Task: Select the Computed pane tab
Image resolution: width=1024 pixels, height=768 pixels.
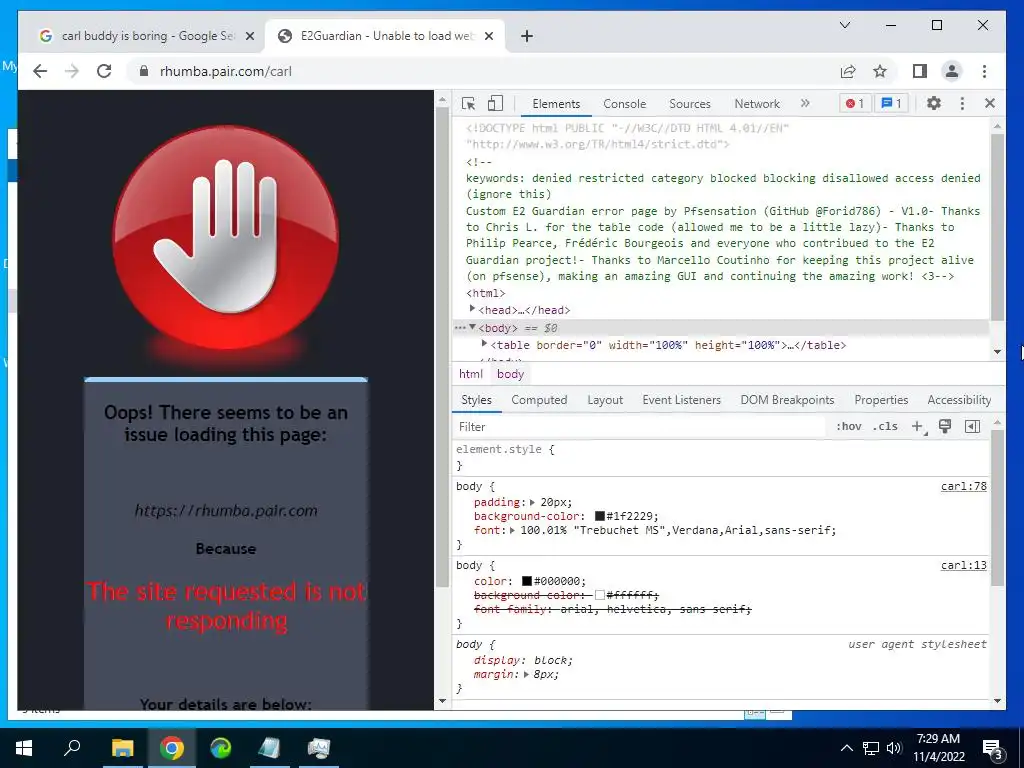Action: pyautogui.click(x=539, y=400)
